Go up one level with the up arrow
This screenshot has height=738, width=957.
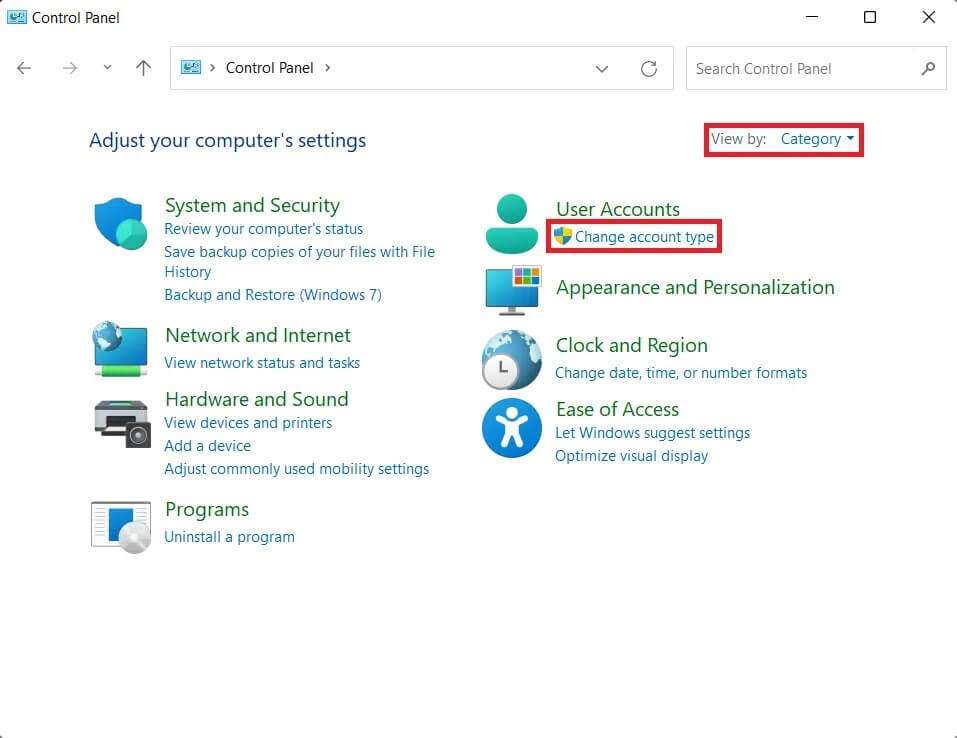[x=143, y=68]
